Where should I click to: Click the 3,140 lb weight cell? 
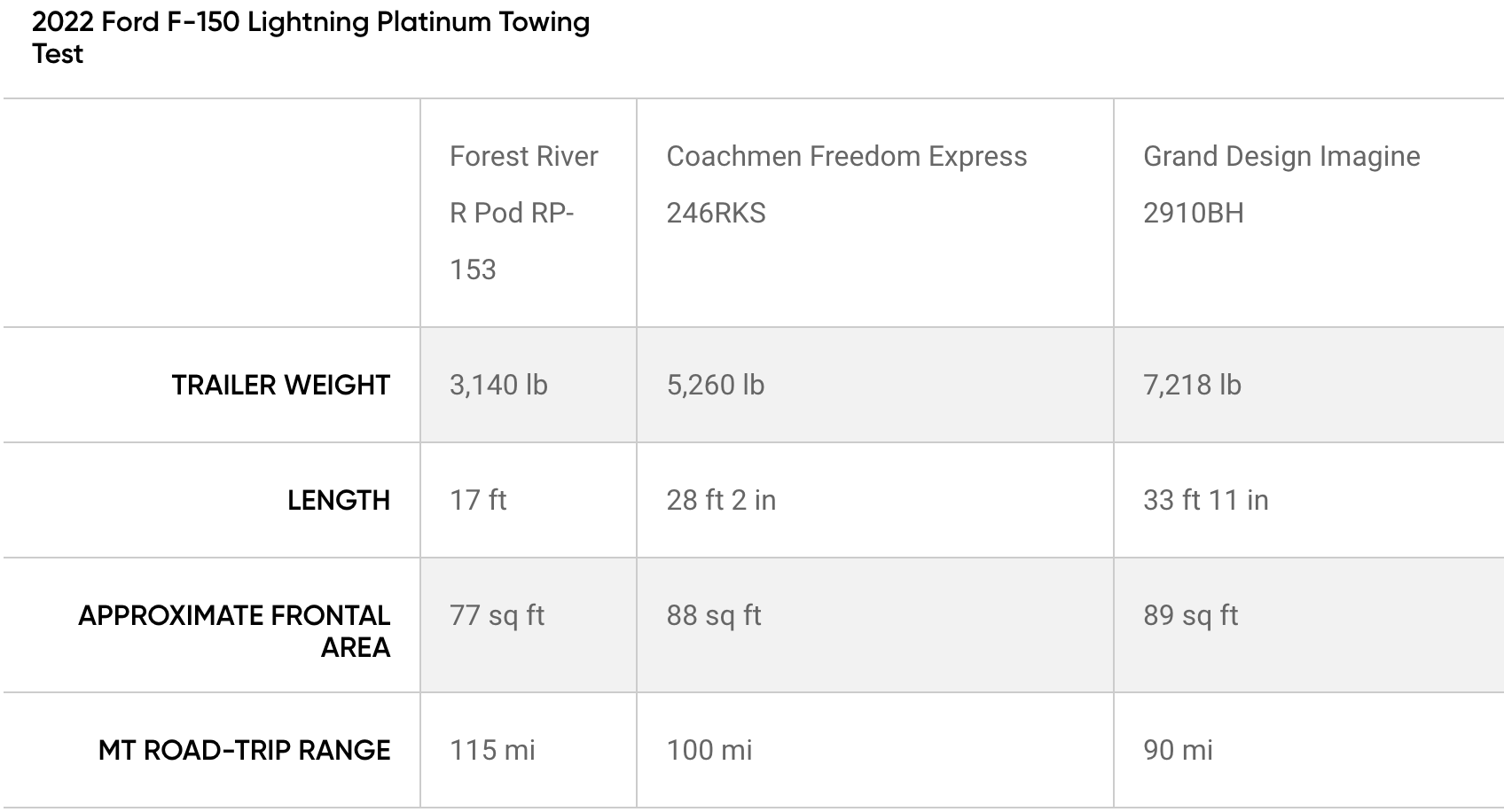click(498, 385)
